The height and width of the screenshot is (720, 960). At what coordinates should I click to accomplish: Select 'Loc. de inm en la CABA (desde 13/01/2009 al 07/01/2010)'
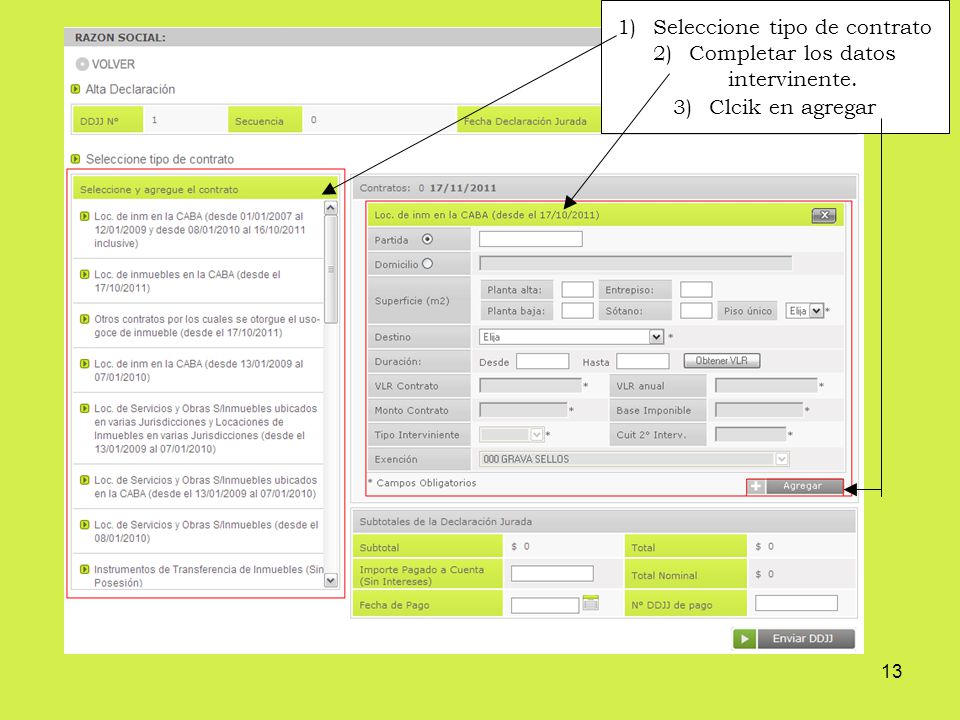[x=198, y=370]
